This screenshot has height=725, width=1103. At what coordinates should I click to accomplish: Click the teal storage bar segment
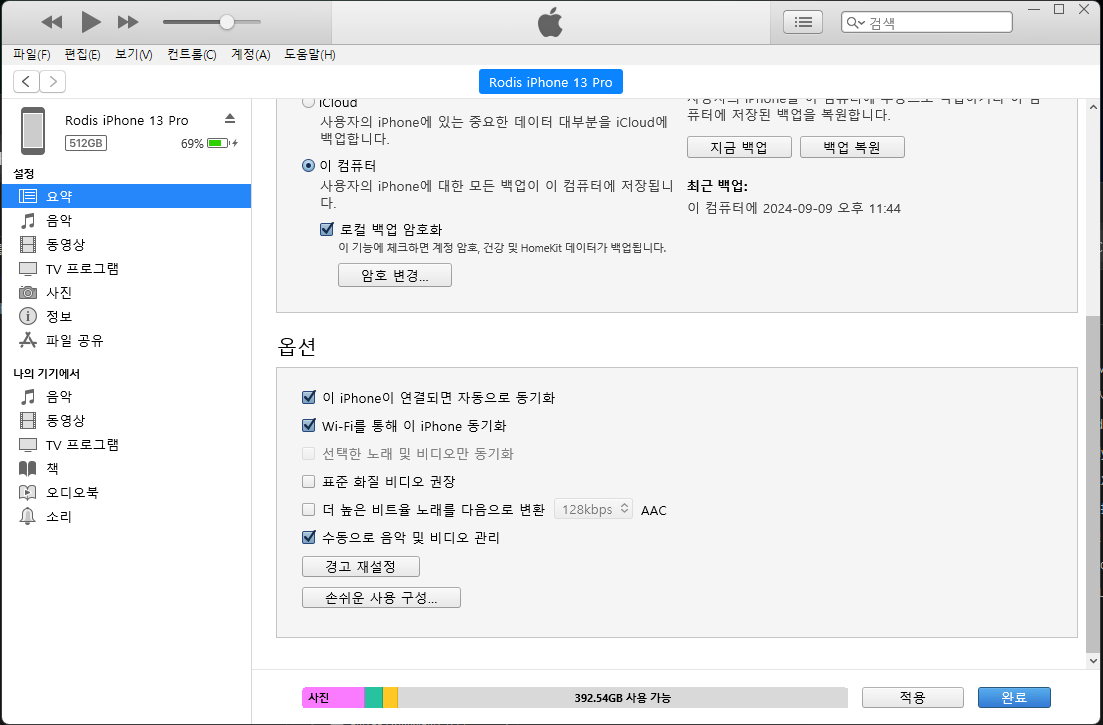pyautogui.click(x=374, y=698)
